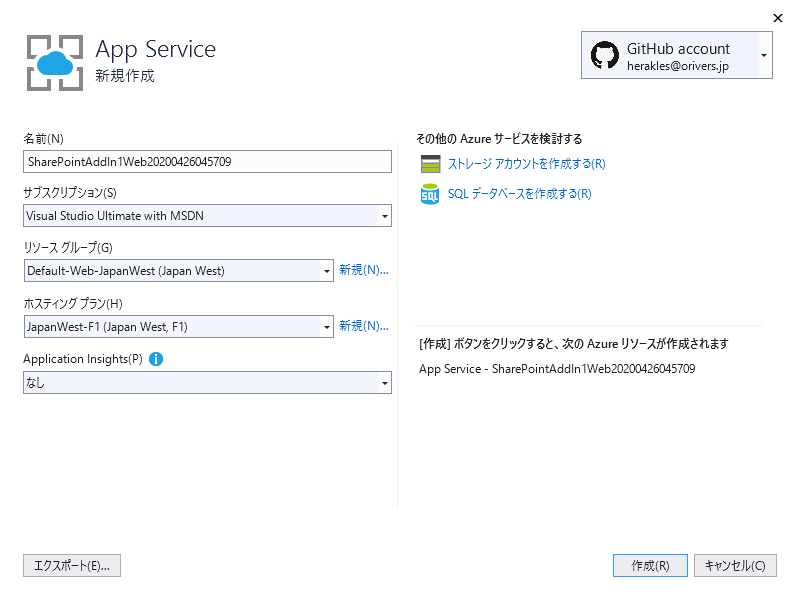Expand the サブスクリプション dropdown
This screenshot has height=596, width=797.
tap(385, 216)
